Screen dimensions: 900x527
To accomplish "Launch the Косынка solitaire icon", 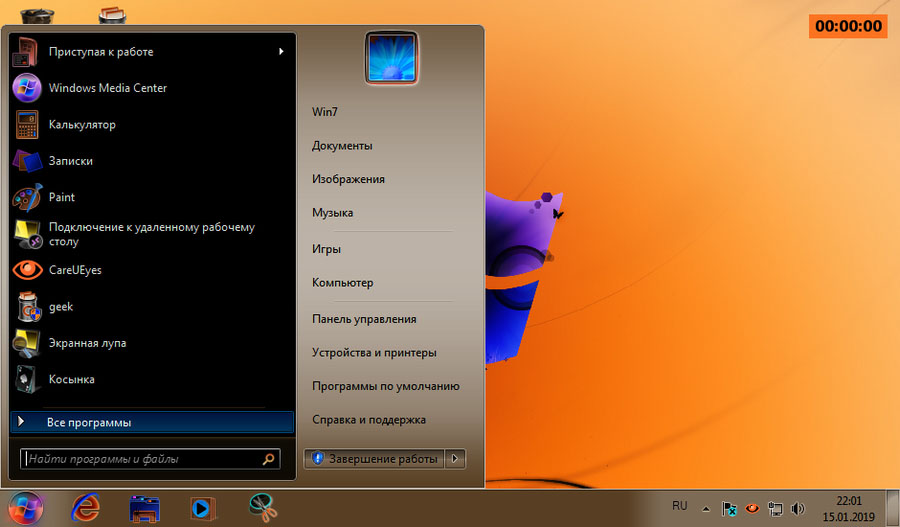I will [27, 379].
